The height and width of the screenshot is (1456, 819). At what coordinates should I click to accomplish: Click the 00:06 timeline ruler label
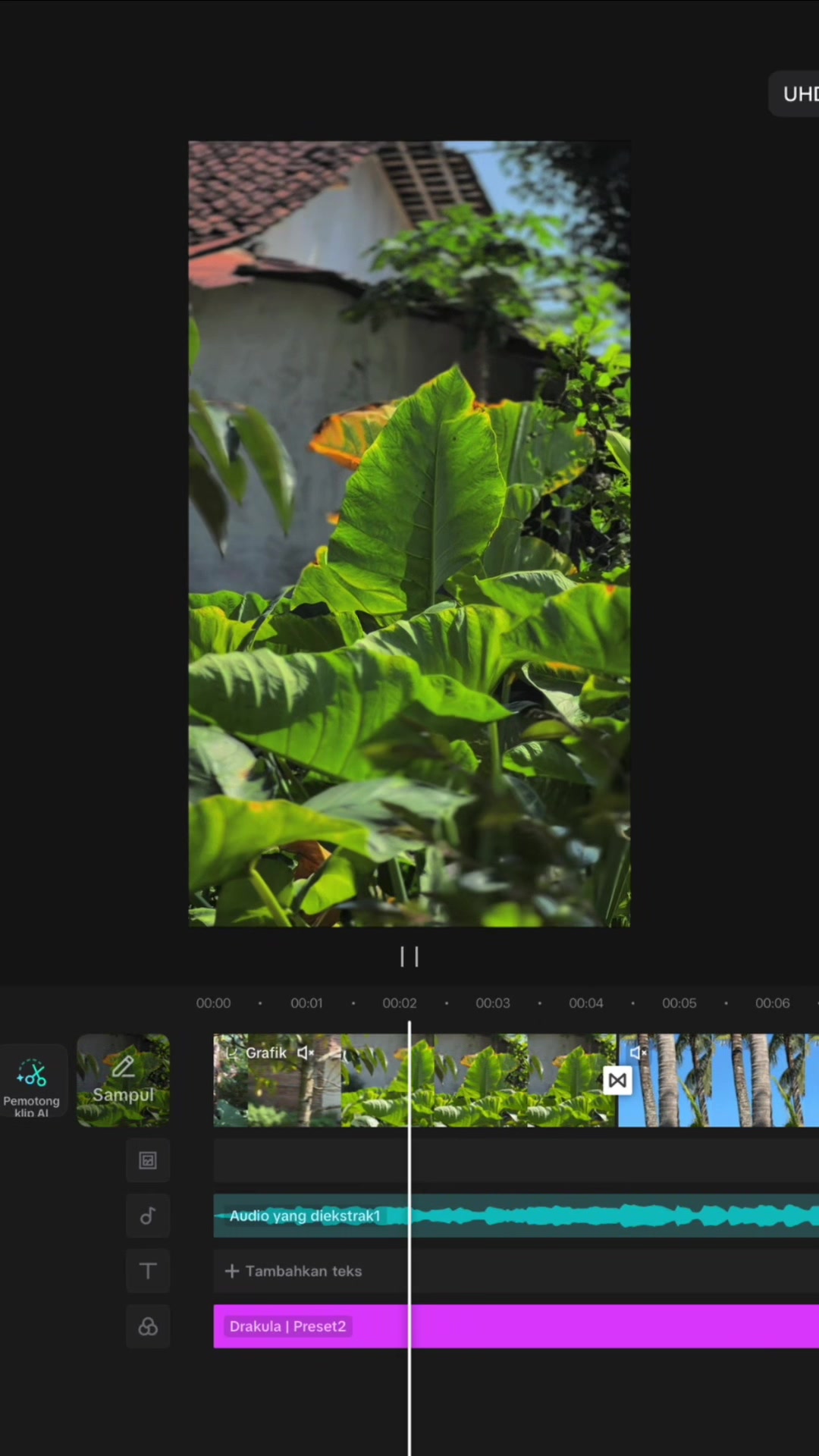coord(772,1003)
